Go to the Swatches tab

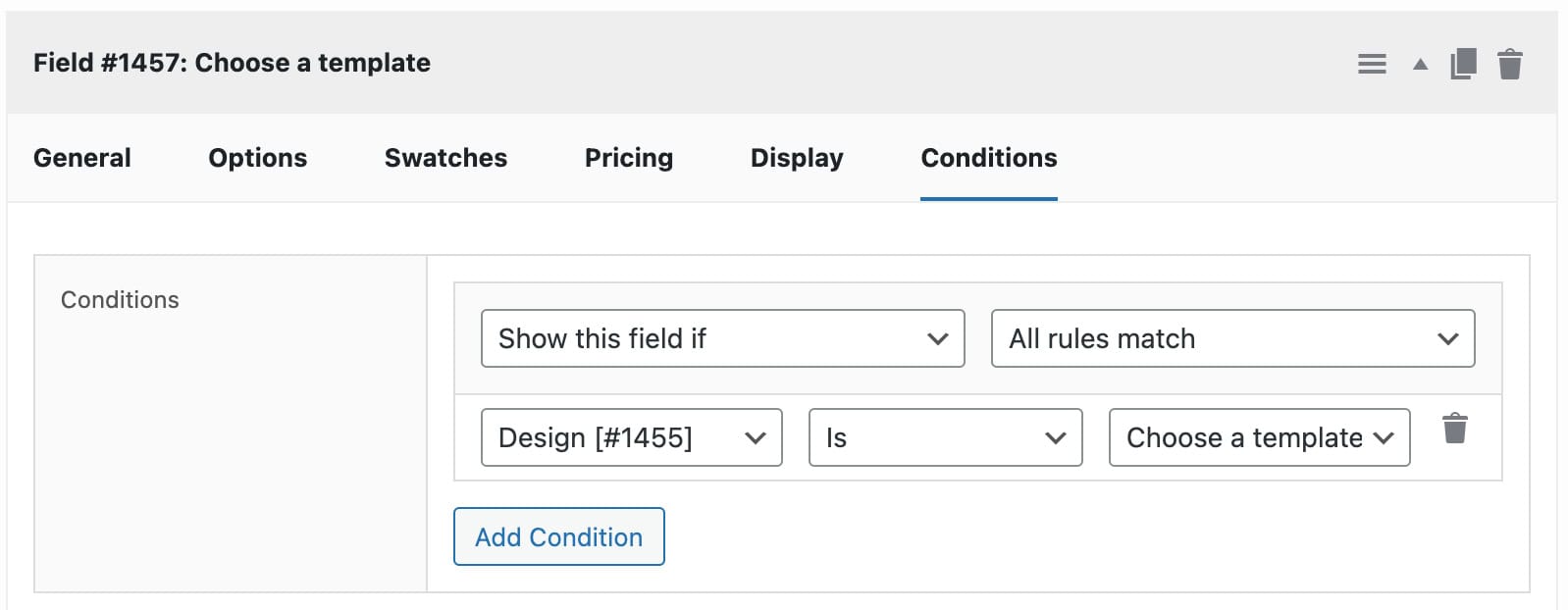445,158
